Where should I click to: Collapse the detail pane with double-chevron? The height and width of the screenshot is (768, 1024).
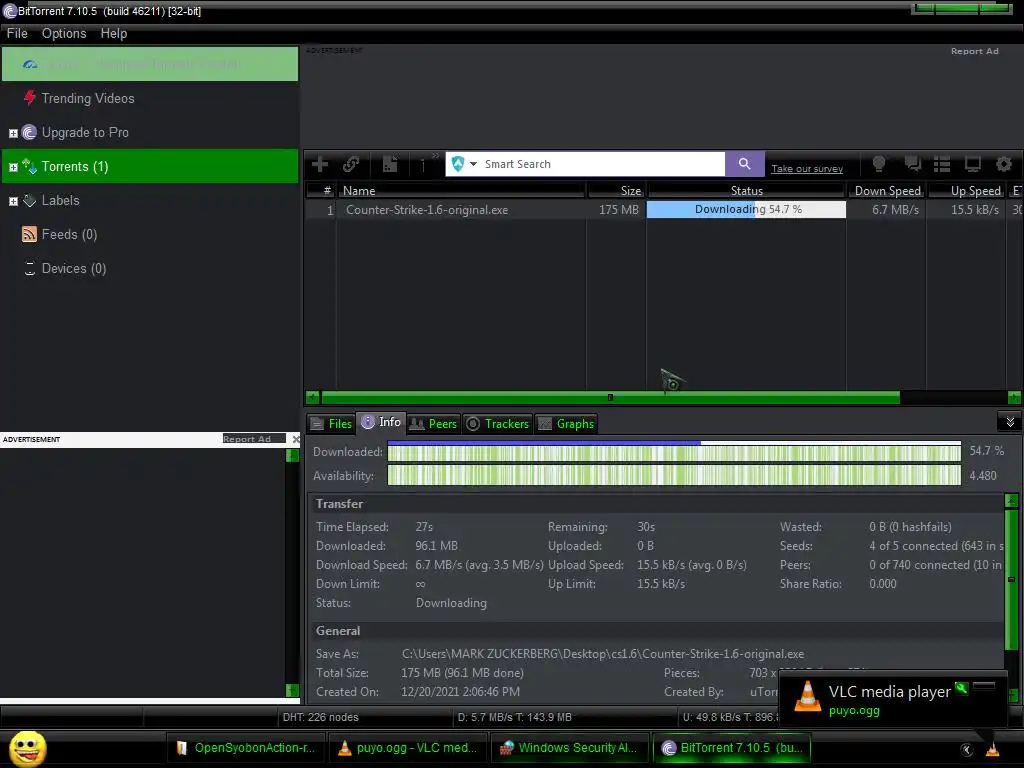(x=1010, y=422)
